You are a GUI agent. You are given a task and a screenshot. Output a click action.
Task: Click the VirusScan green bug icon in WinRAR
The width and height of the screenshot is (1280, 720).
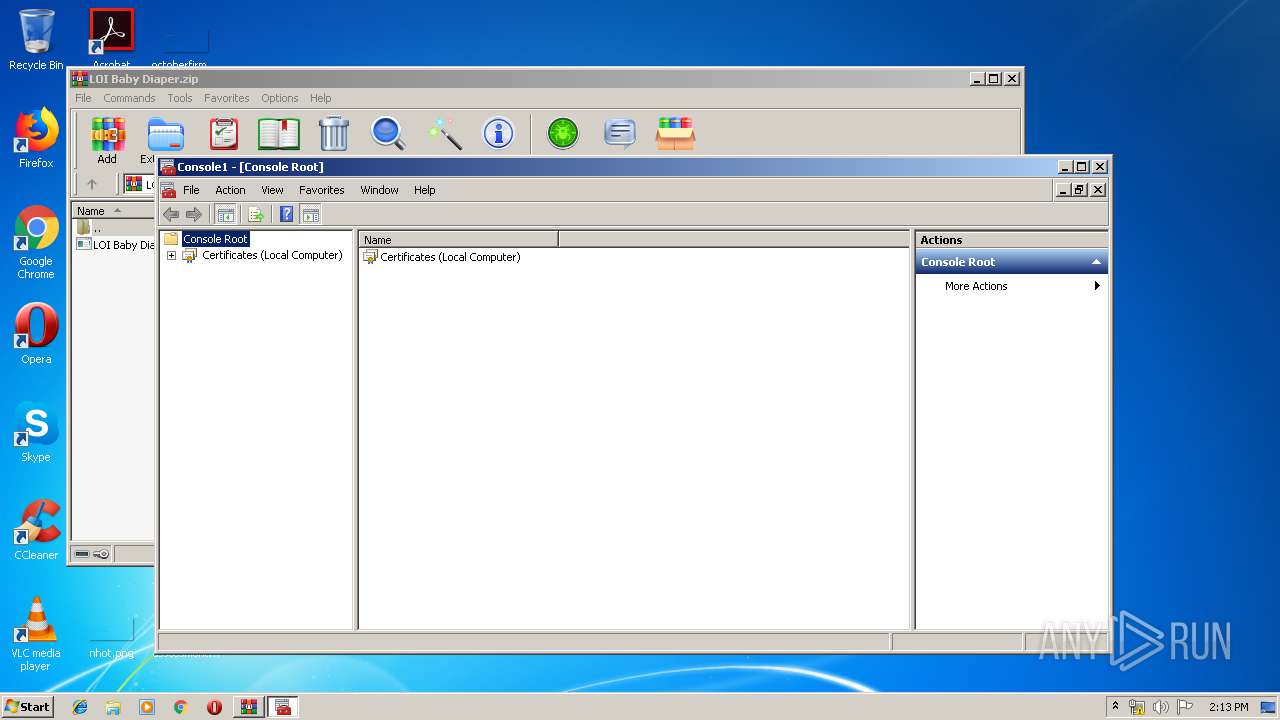[563, 133]
